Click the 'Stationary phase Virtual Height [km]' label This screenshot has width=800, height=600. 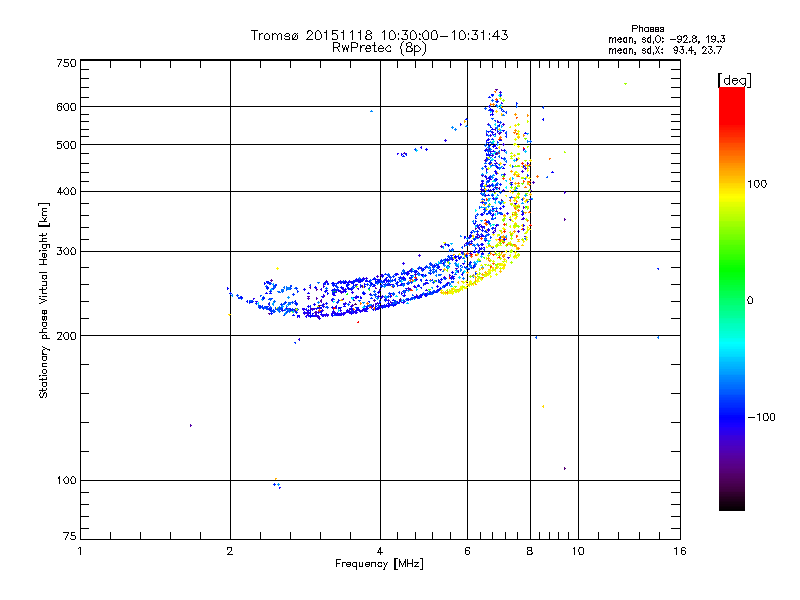pyautogui.click(x=43, y=300)
